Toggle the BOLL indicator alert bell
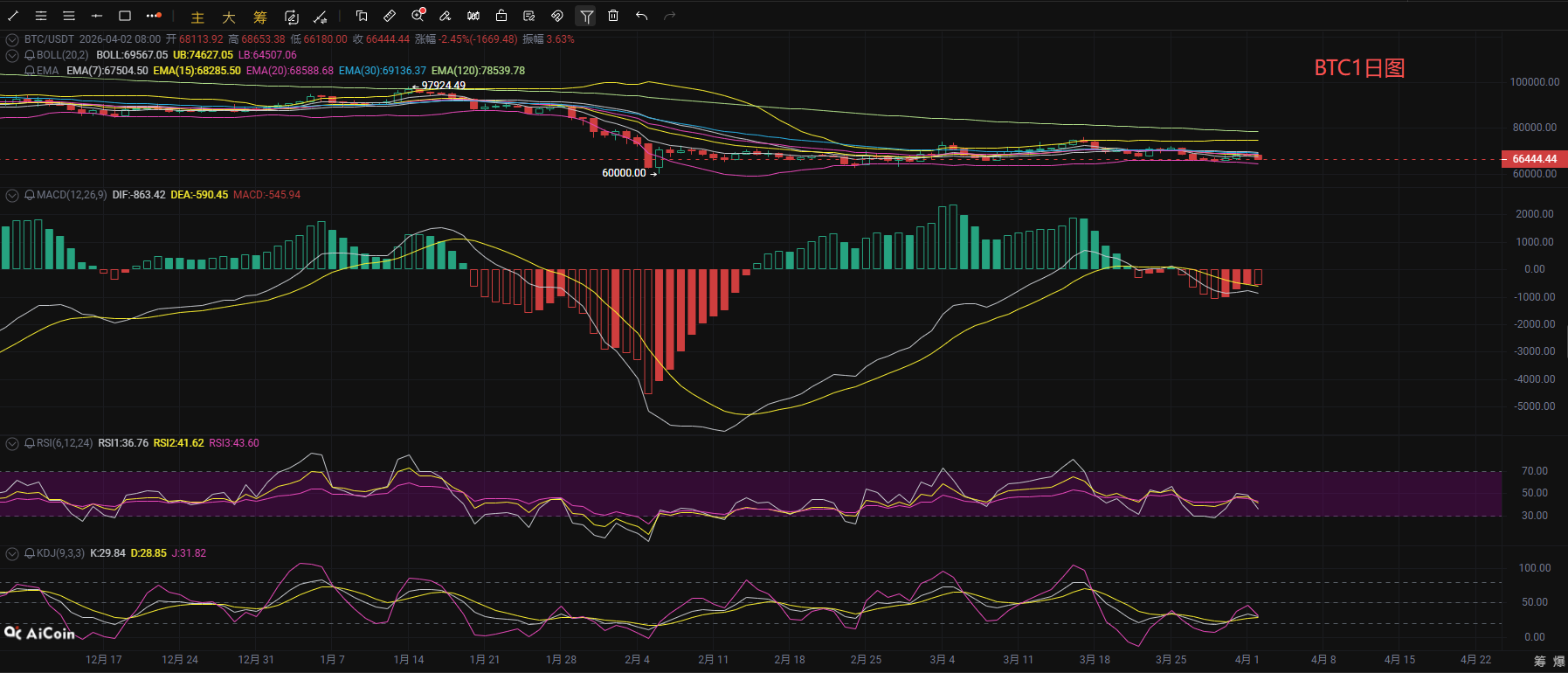The height and width of the screenshot is (673, 1568). 30,55
